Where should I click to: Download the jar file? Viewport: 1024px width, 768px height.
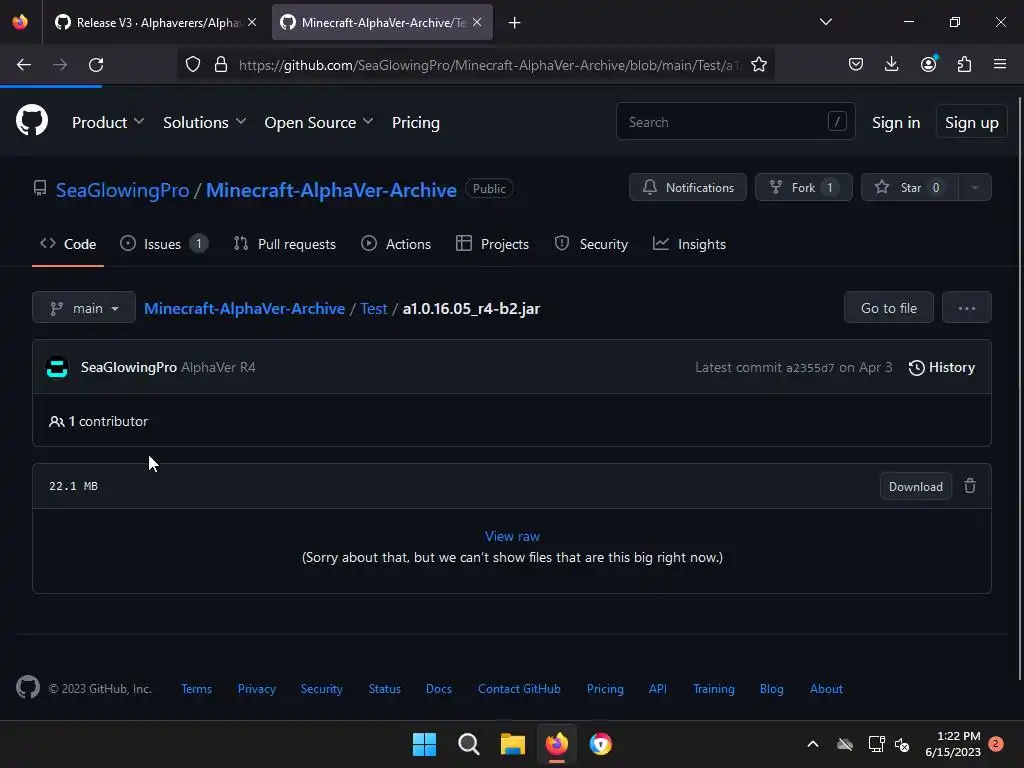pos(916,487)
